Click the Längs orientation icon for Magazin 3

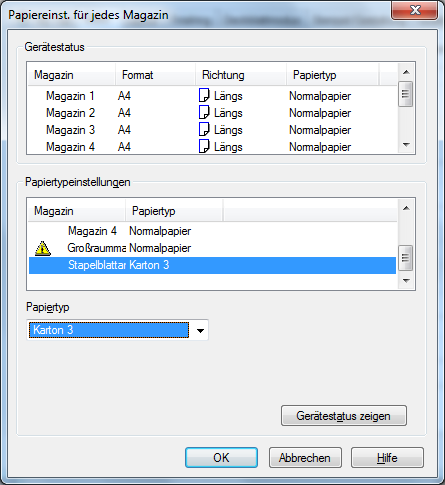coord(204,129)
